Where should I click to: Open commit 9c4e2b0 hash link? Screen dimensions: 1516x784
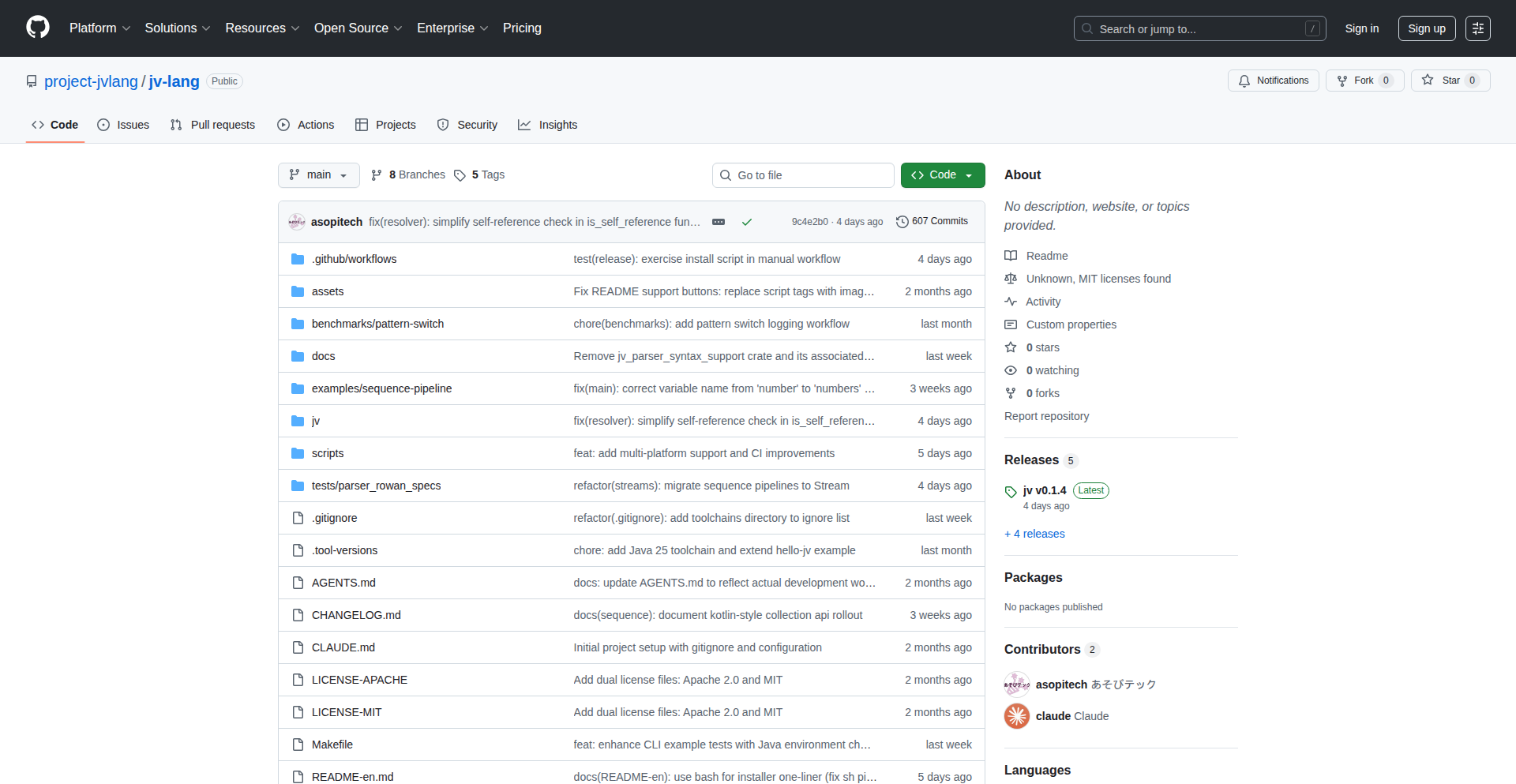(810, 222)
